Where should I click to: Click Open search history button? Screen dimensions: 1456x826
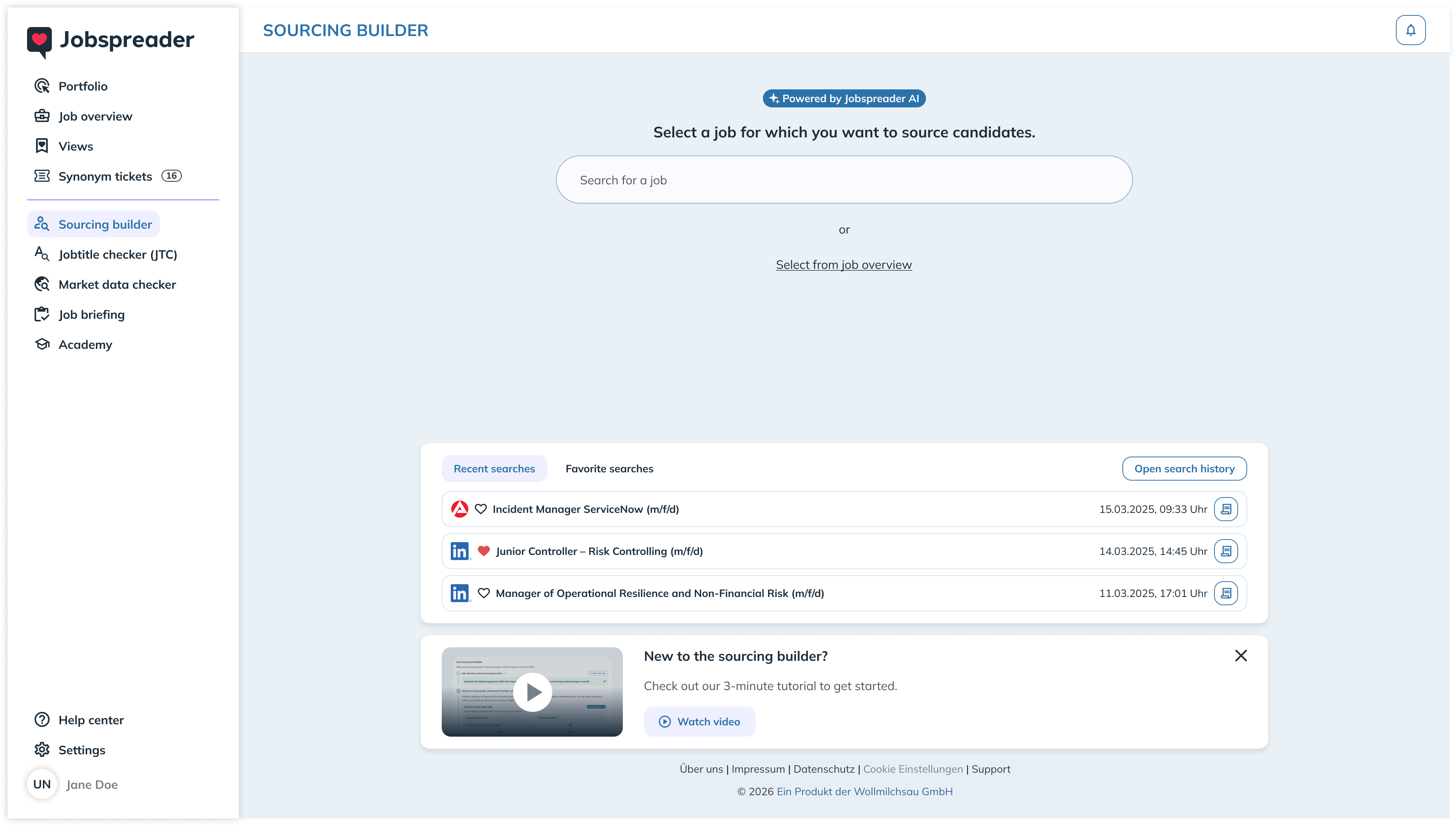[1184, 469]
